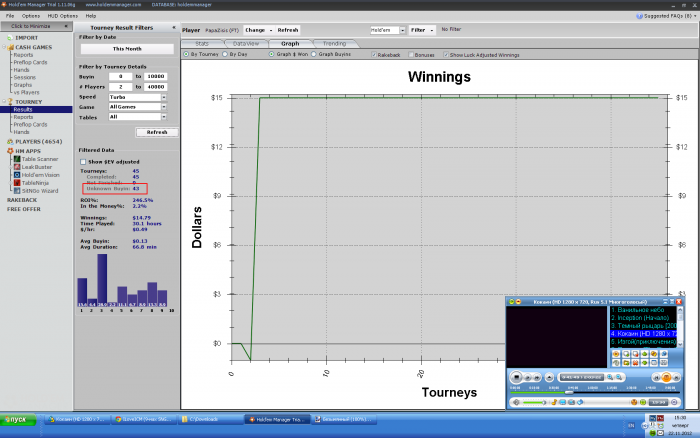Open the Tables dropdown showing All
The image size is (700, 438).
[164, 117]
